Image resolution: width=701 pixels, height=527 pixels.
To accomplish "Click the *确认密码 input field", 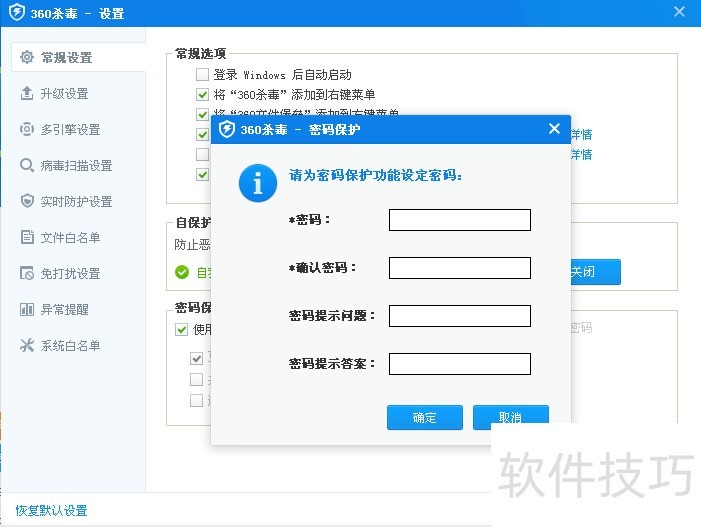I will 460,268.
